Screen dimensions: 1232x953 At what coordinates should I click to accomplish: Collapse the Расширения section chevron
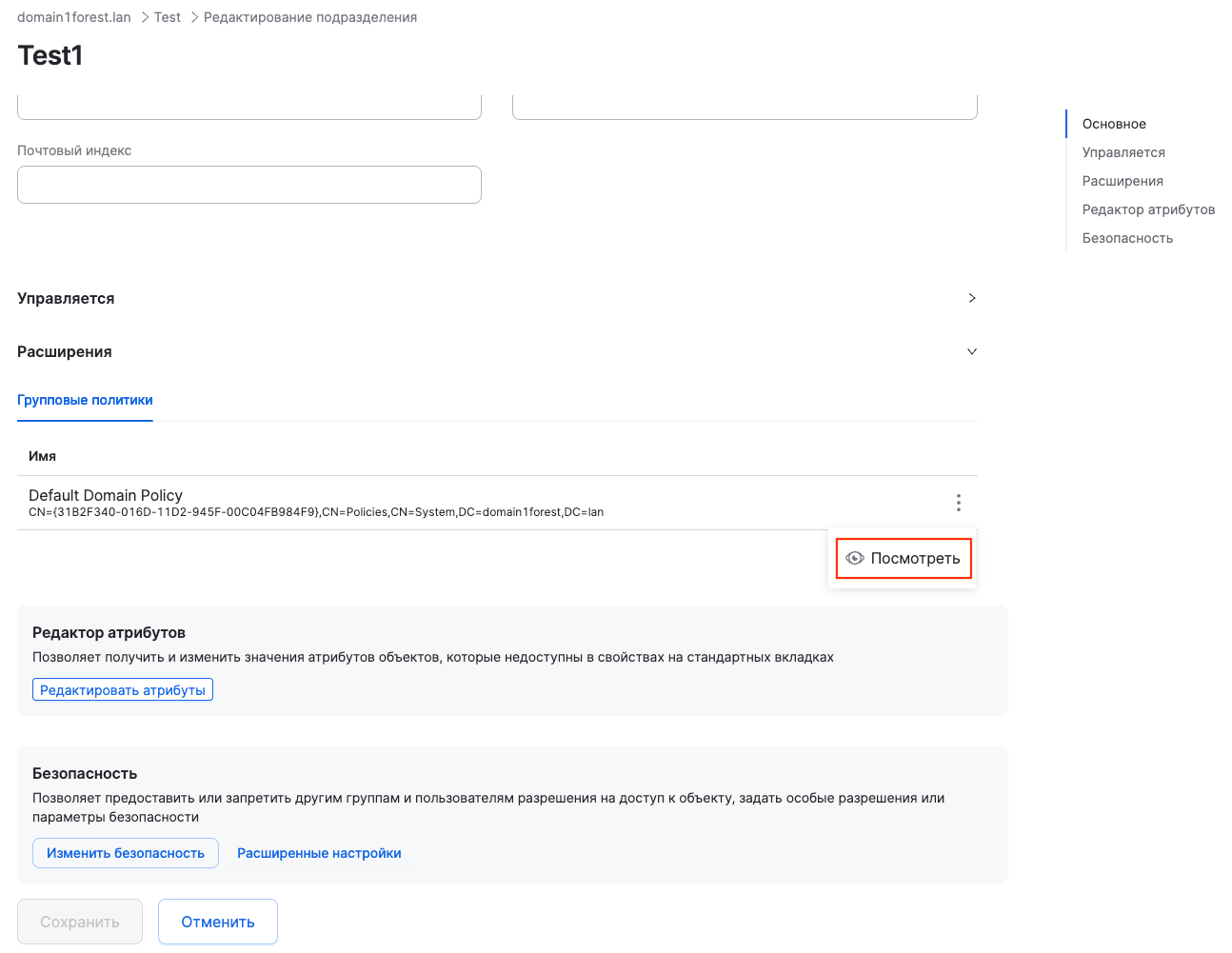tap(971, 351)
